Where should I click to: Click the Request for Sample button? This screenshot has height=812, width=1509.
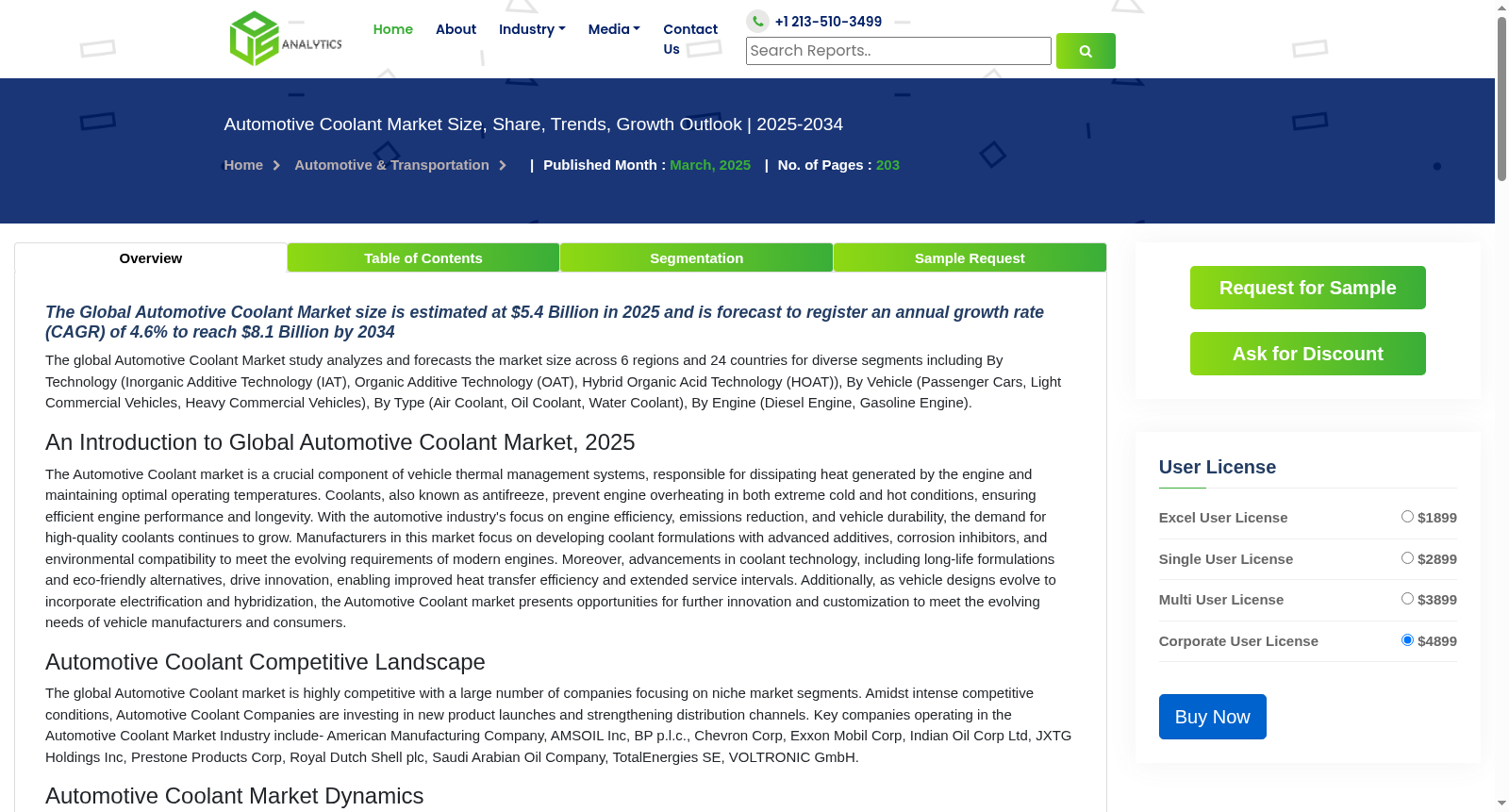tap(1308, 288)
